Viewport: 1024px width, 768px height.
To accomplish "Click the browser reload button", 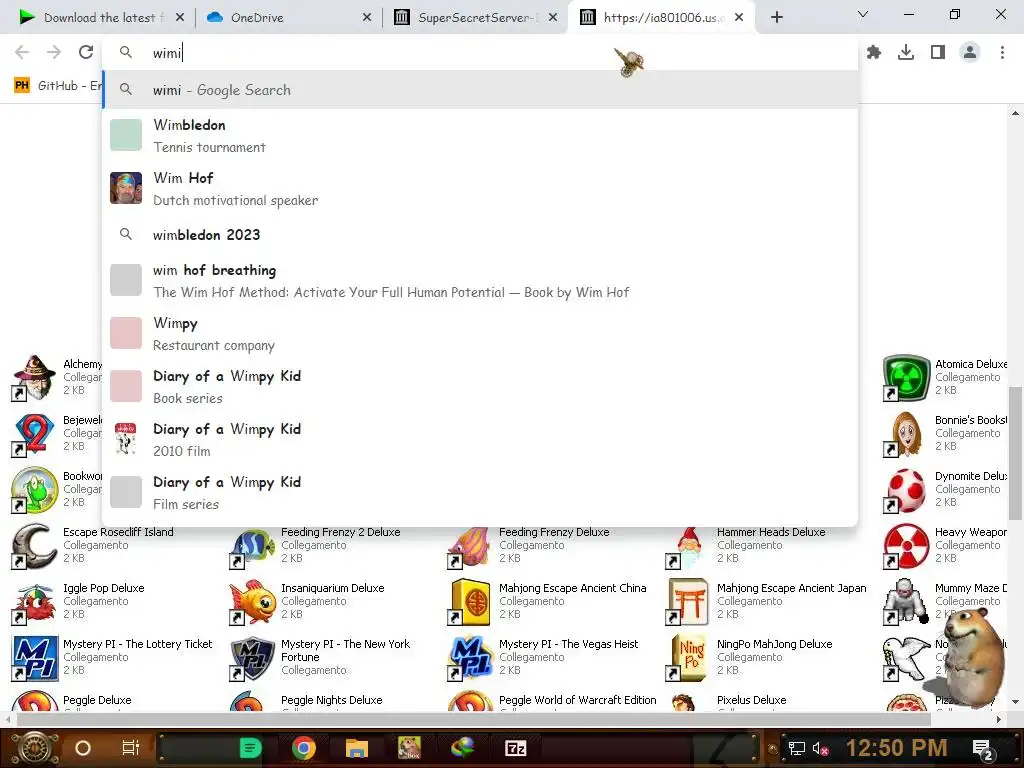I will [86, 52].
